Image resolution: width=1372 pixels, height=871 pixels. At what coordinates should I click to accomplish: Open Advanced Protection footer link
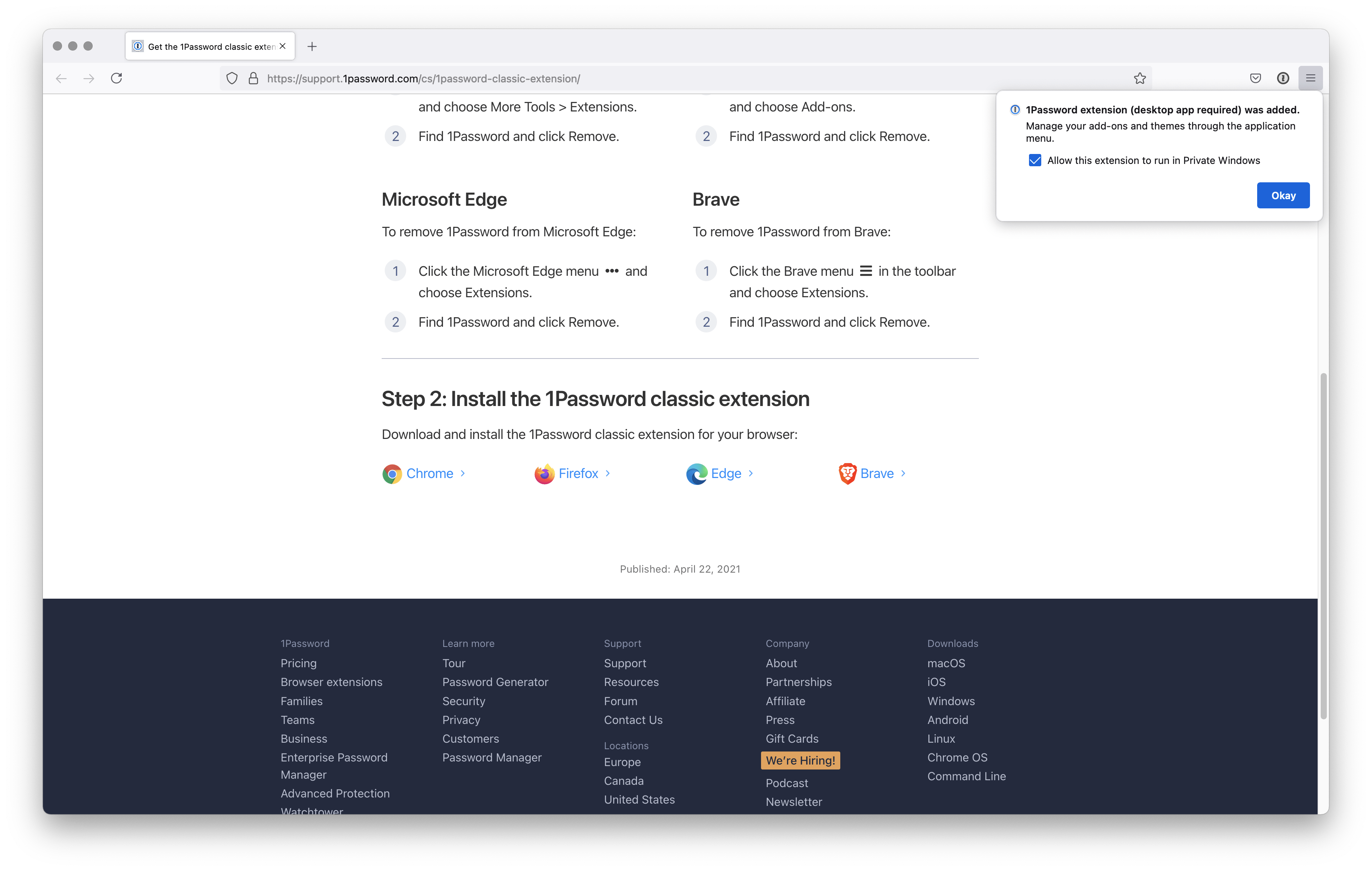335,794
